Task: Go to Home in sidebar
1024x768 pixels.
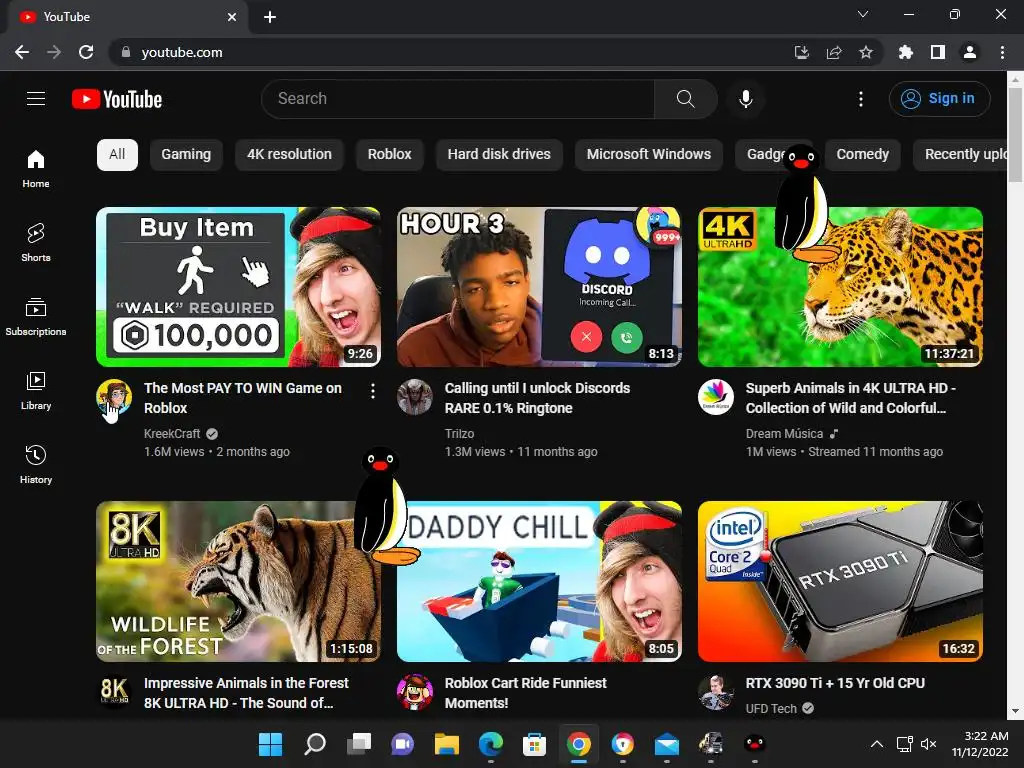Action: [x=36, y=168]
